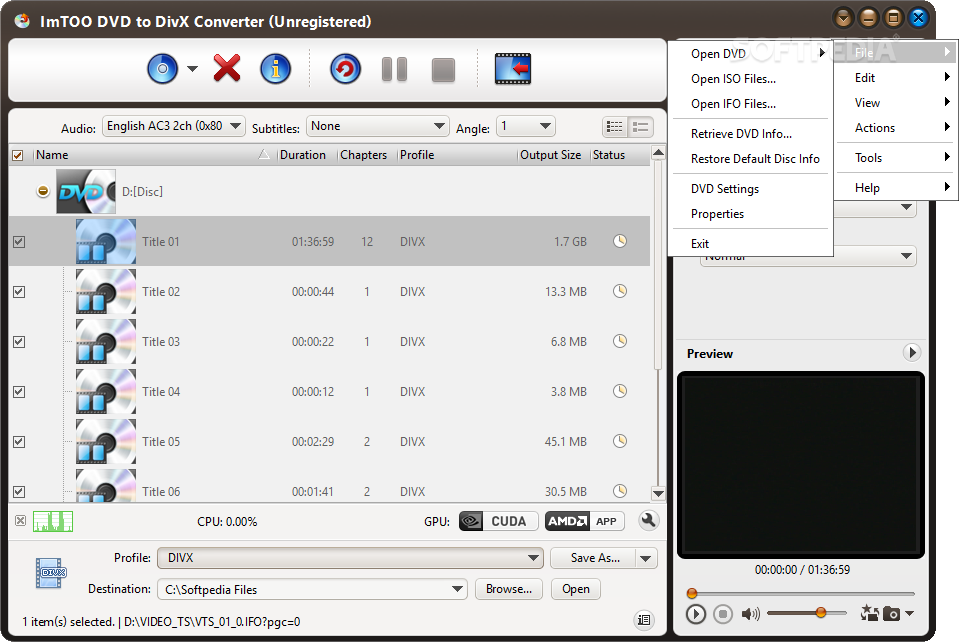The height and width of the screenshot is (642, 959).
Task: Uncheck the Title 05 checkbox
Action: (19, 442)
